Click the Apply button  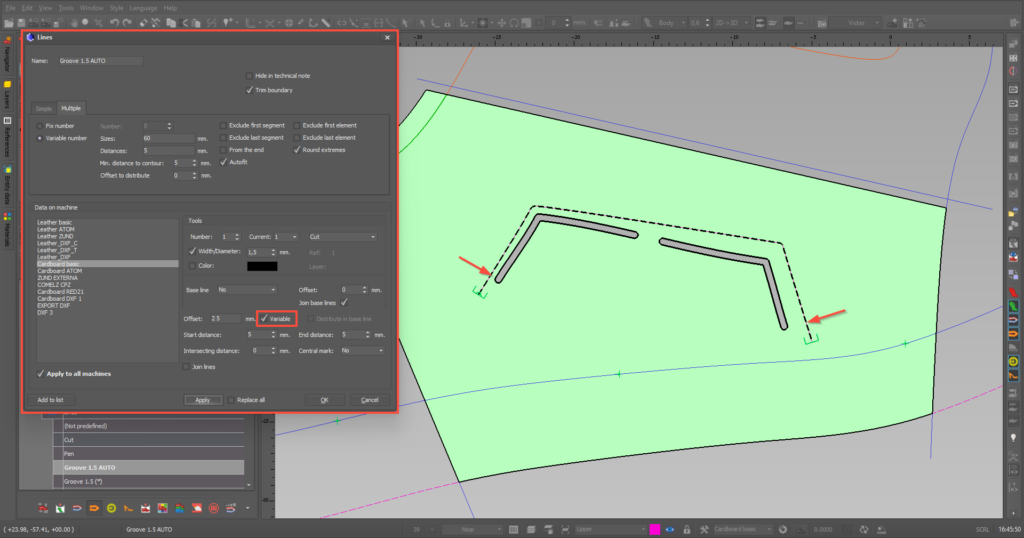click(x=202, y=400)
